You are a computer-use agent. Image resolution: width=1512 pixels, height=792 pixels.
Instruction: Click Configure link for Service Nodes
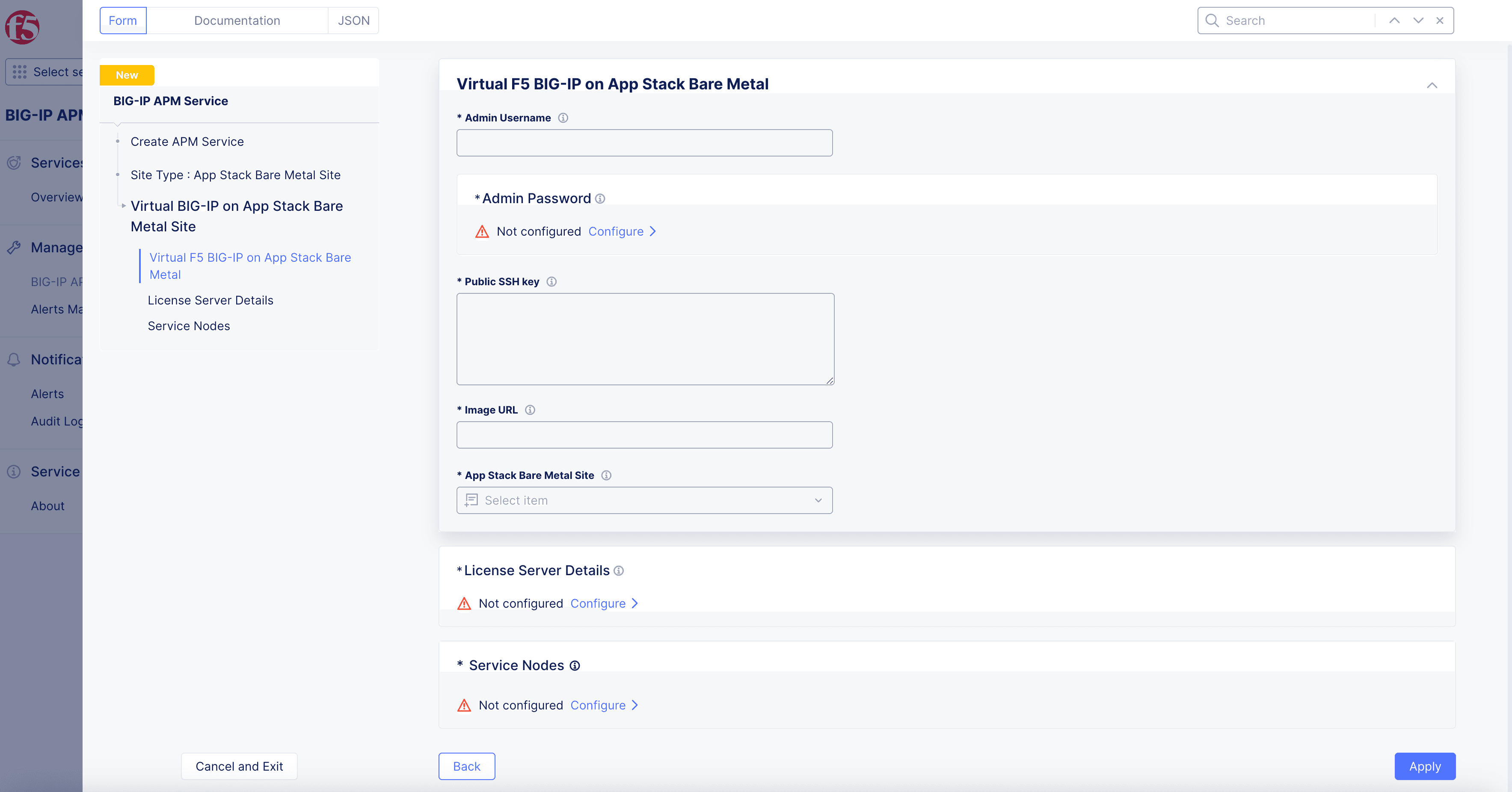[598, 705]
